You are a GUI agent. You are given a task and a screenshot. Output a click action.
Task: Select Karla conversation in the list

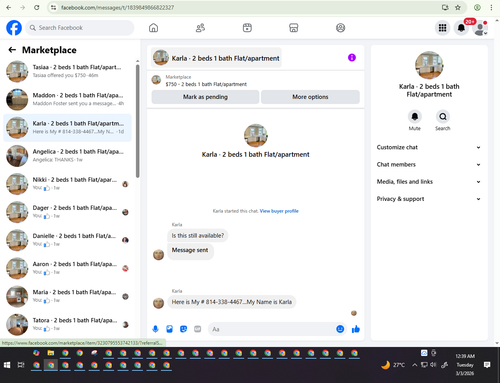click(x=67, y=128)
